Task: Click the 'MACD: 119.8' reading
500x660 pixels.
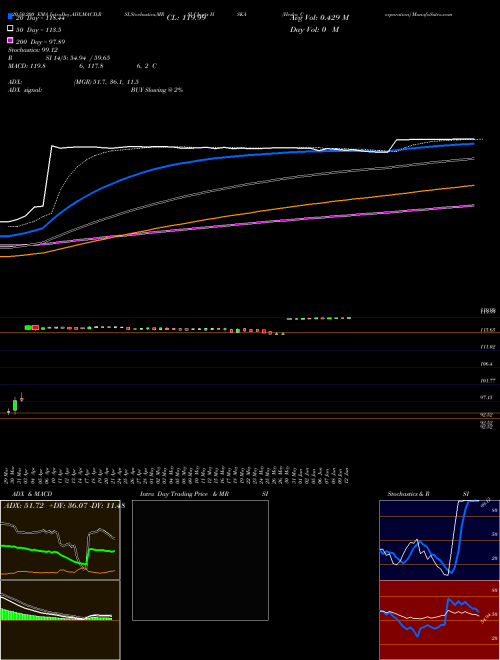Action: (x=27, y=66)
